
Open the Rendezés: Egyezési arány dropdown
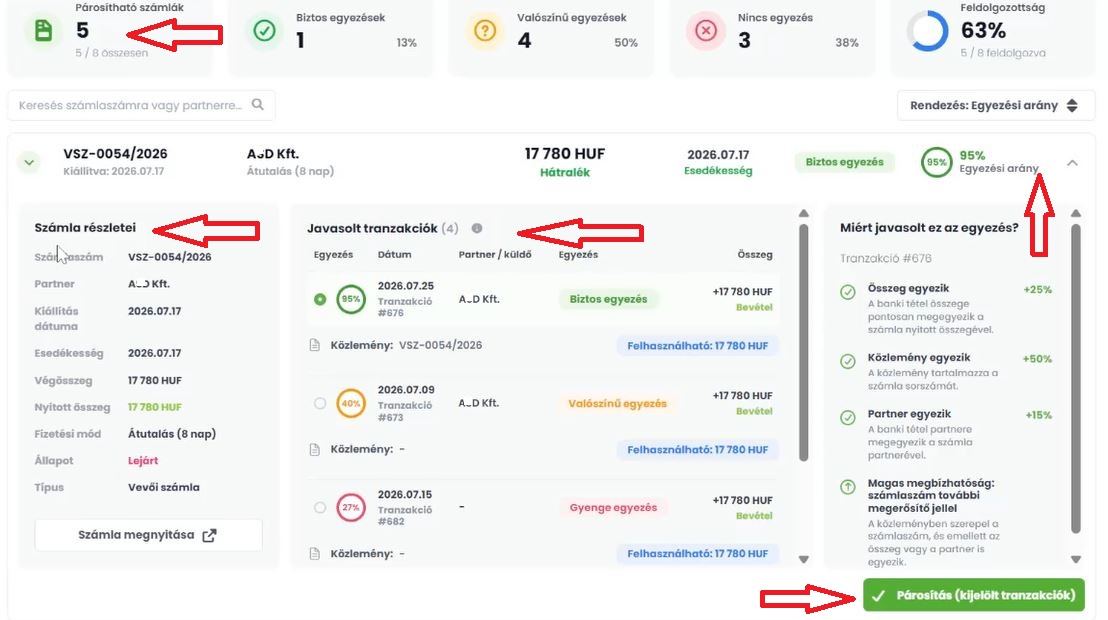click(x=996, y=105)
